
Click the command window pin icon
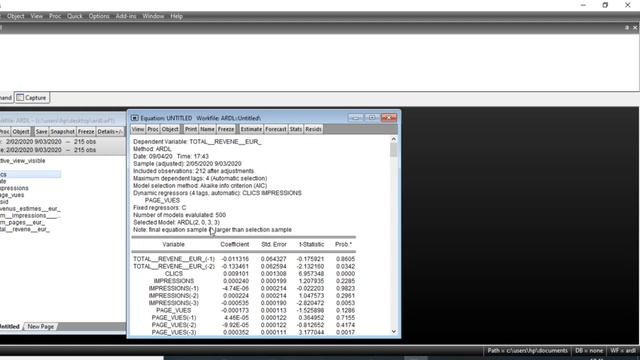(x=627, y=28)
